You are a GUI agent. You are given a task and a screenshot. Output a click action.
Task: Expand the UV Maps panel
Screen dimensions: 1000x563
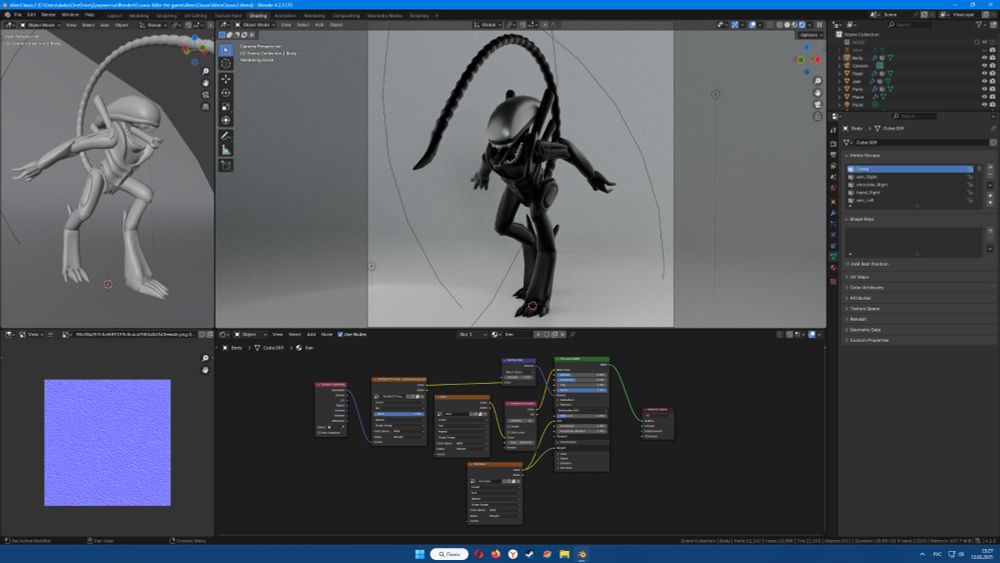coord(858,276)
